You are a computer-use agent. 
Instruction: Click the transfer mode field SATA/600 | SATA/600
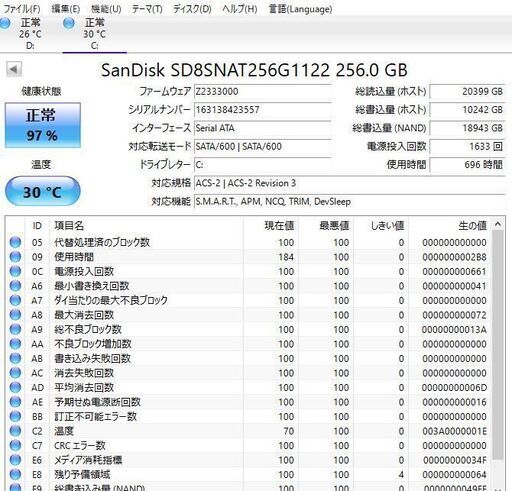pyautogui.click(x=262, y=146)
